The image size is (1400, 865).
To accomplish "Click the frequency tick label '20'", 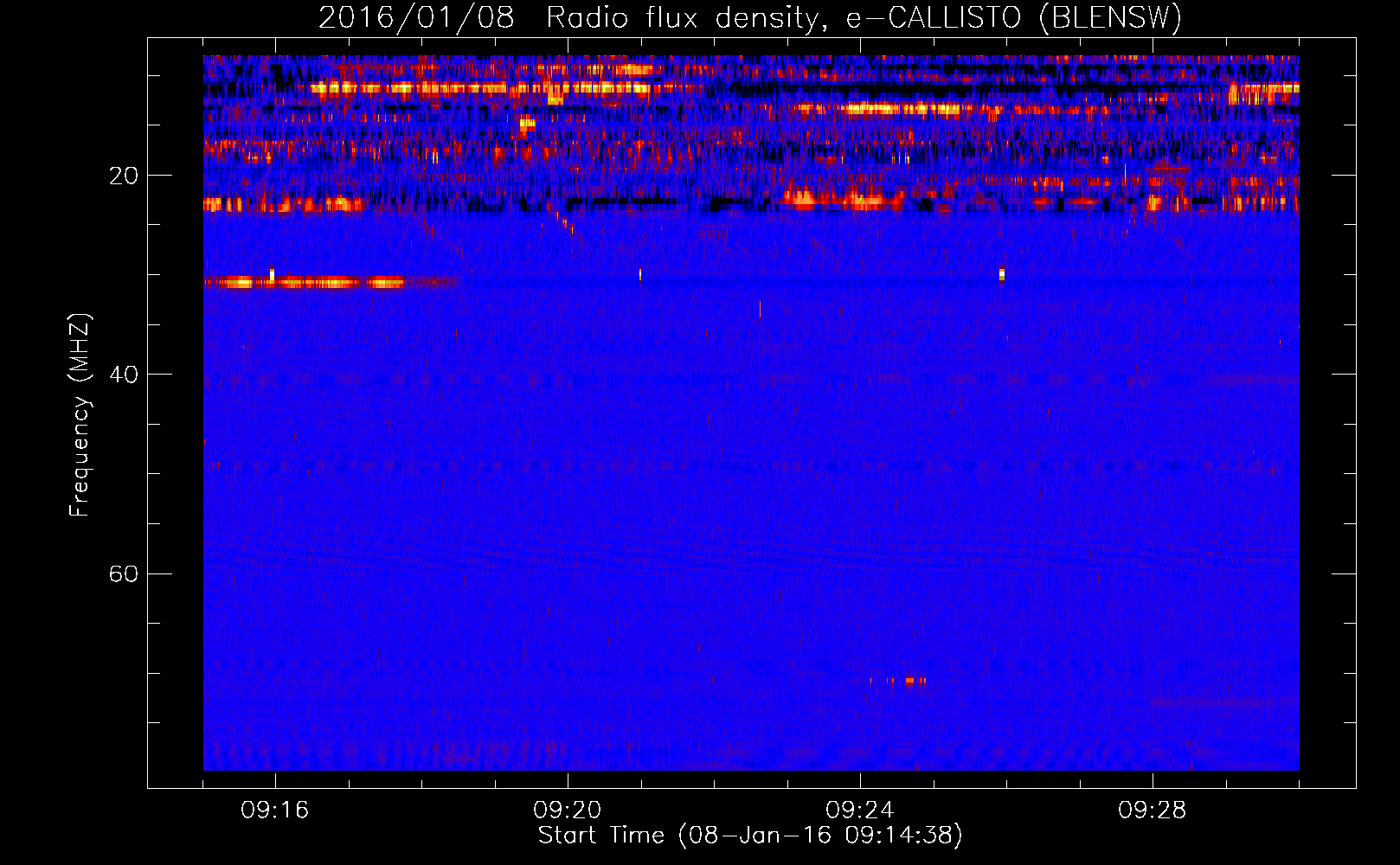I will tap(124, 176).
